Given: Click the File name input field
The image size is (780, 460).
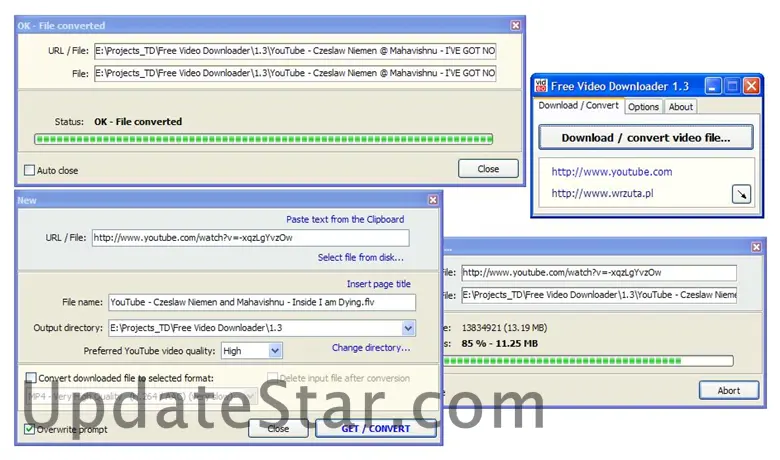Looking at the screenshot, I should click(x=262, y=302).
